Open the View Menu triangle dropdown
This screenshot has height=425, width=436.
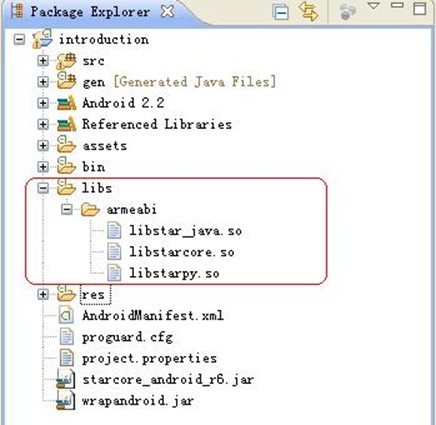pyautogui.click(x=373, y=6)
